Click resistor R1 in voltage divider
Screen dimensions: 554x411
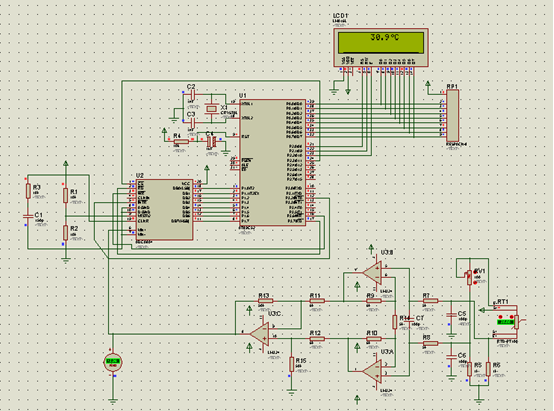(x=65, y=195)
